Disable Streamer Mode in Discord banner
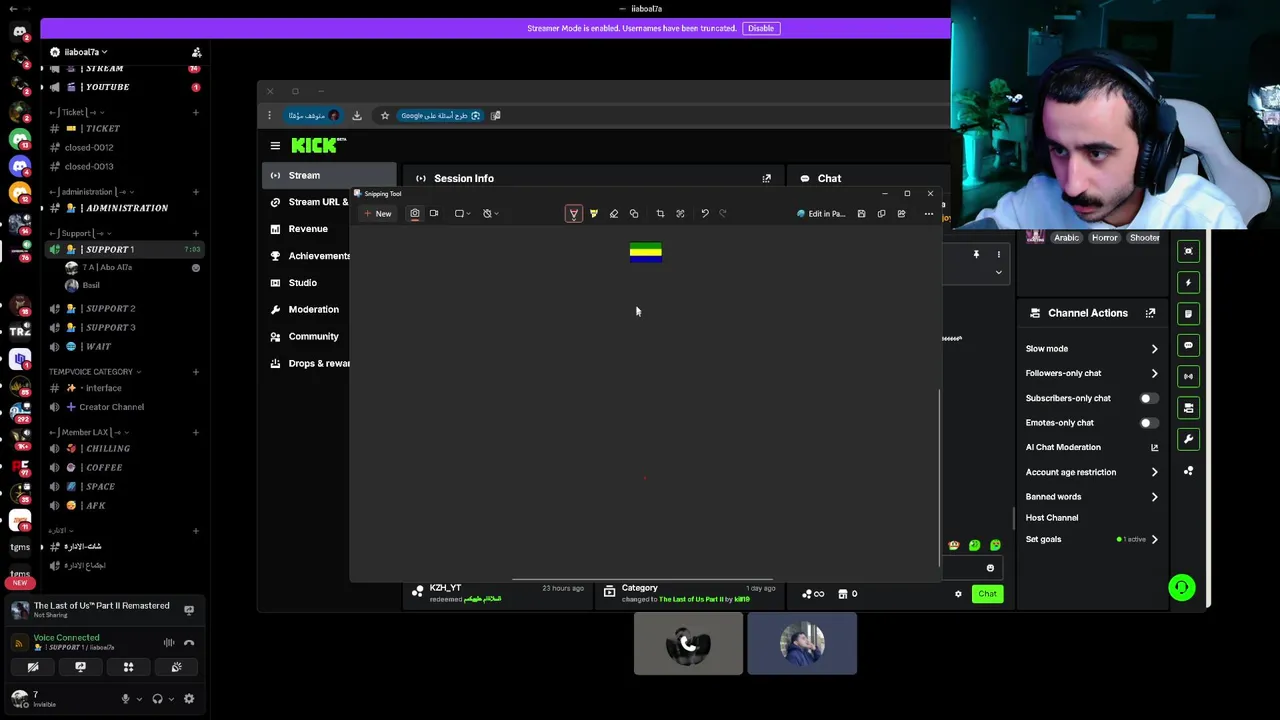 click(x=761, y=28)
